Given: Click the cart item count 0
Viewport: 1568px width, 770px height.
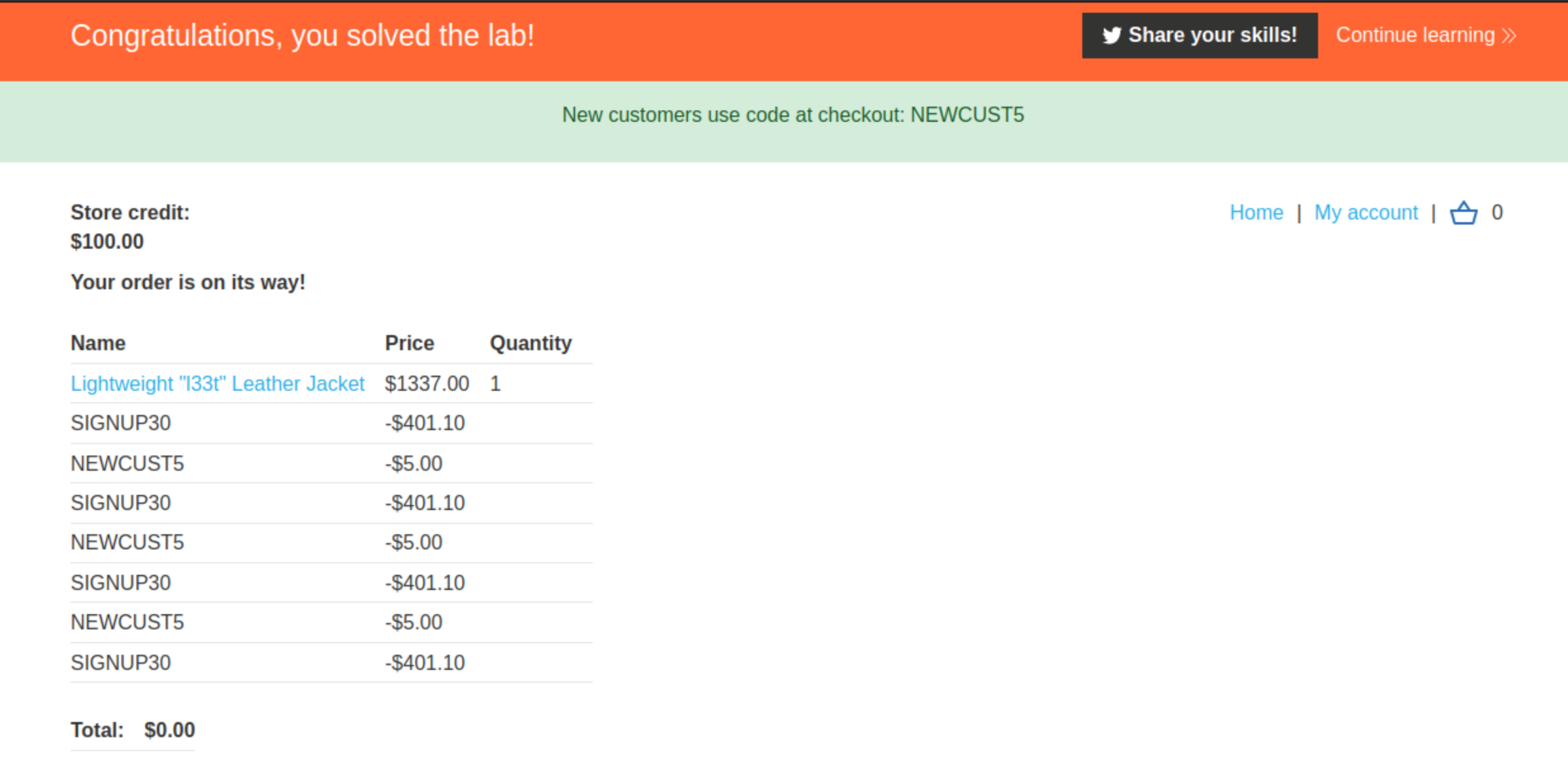Looking at the screenshot, I should point(1497,212).
